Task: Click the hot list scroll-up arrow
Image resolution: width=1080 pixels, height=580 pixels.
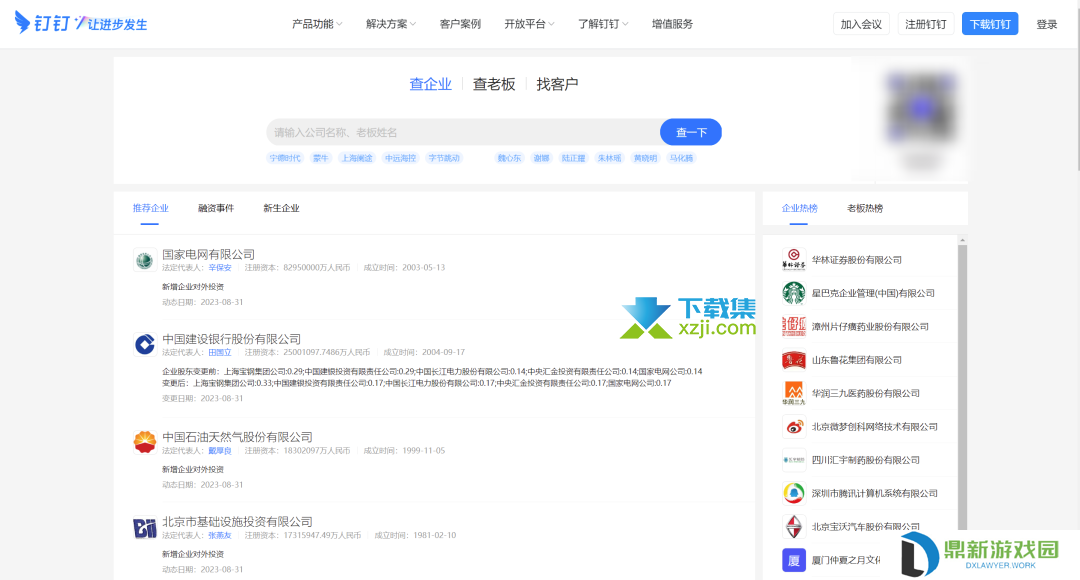Action: pyautogui.click(x=962, y=240)
